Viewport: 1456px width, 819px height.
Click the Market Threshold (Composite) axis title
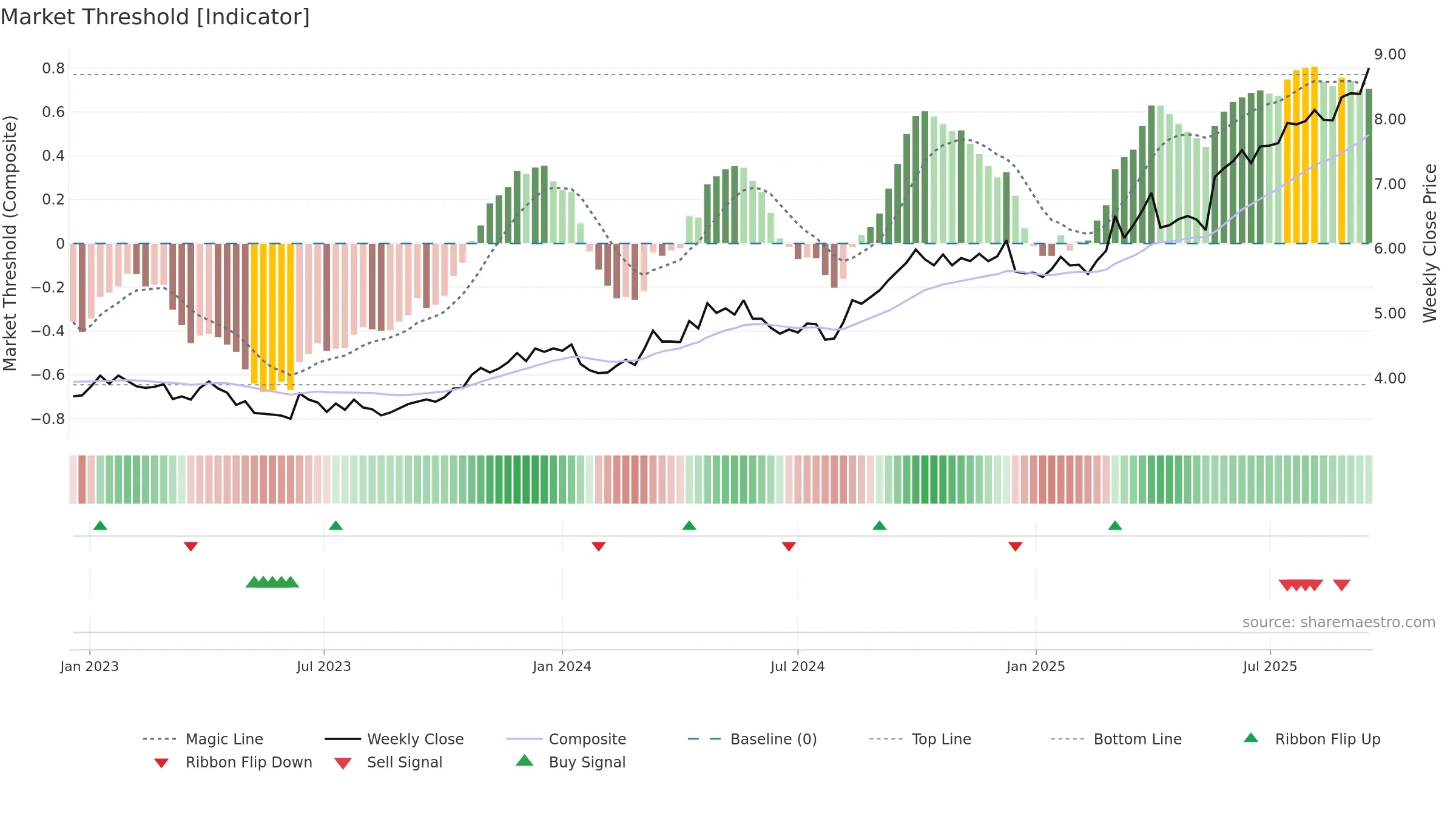tap(10, 243)
